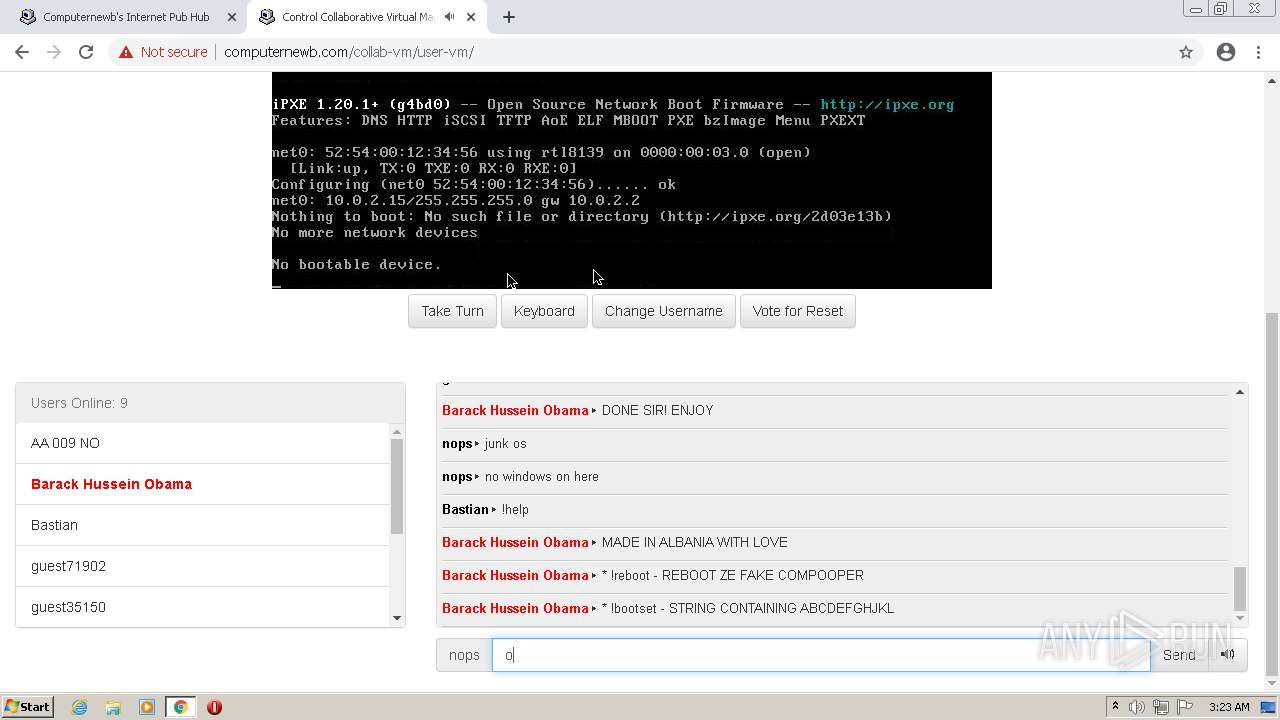This screenshot has height=720, width=1280.
Task: Go back to the previous page
Action: [x=22, y=52]
